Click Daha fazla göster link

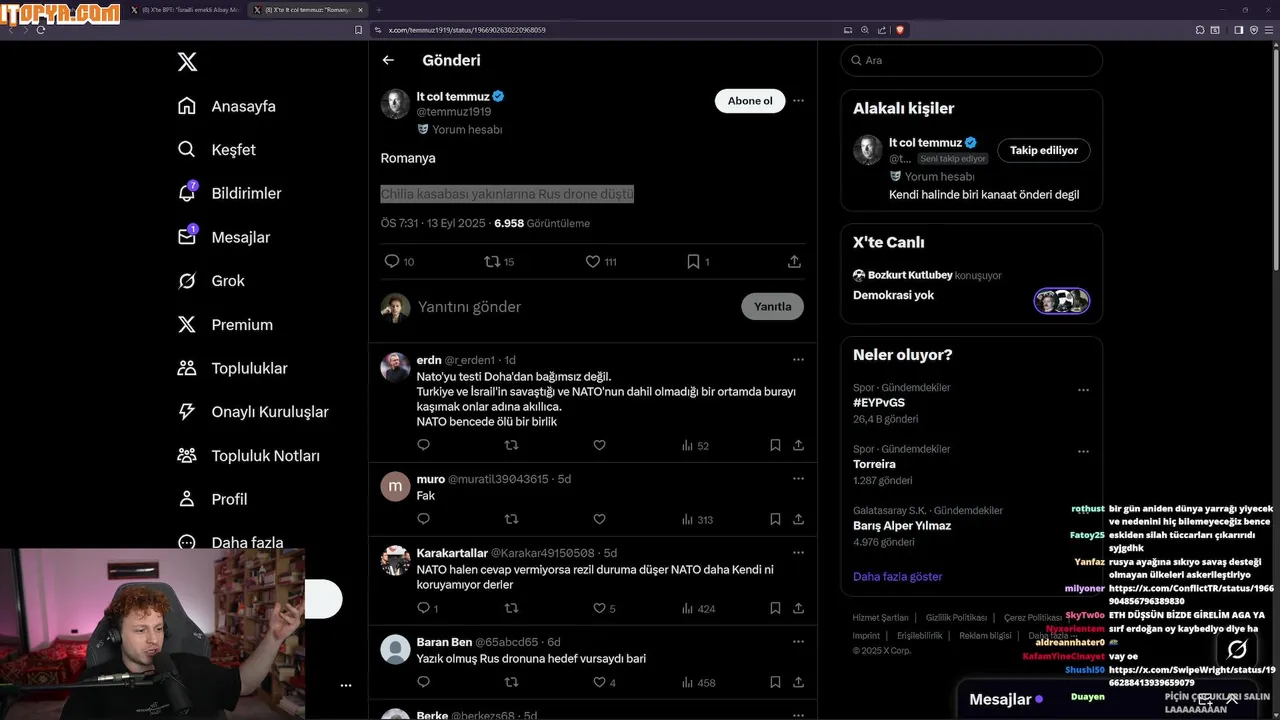(x=897, y=577)
